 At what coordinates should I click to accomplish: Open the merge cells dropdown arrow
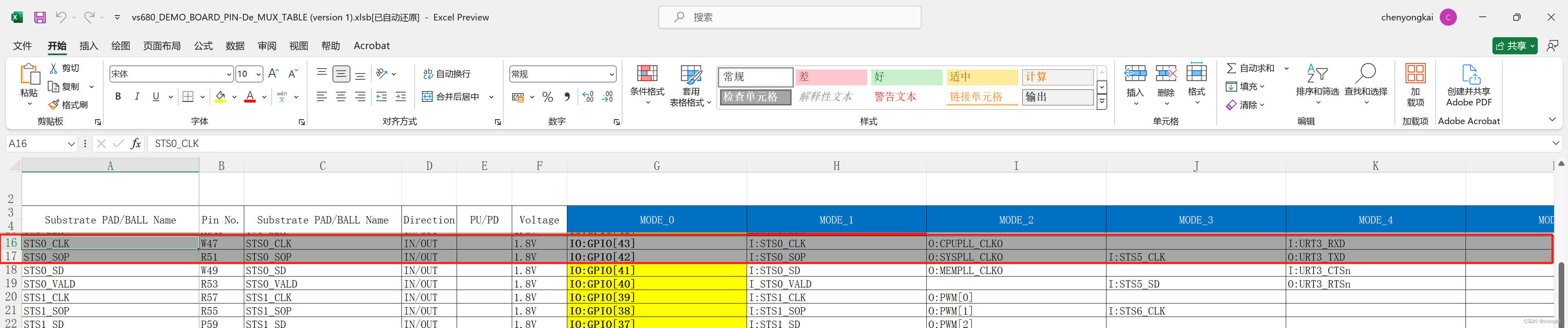pyautogui.click(x=492, y=97)
